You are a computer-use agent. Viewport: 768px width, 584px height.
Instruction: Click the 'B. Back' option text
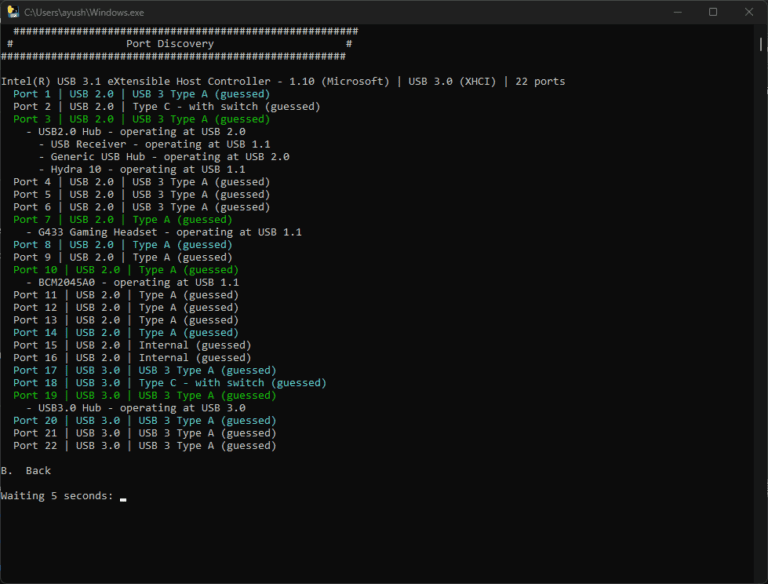click(x=26, y=470)
